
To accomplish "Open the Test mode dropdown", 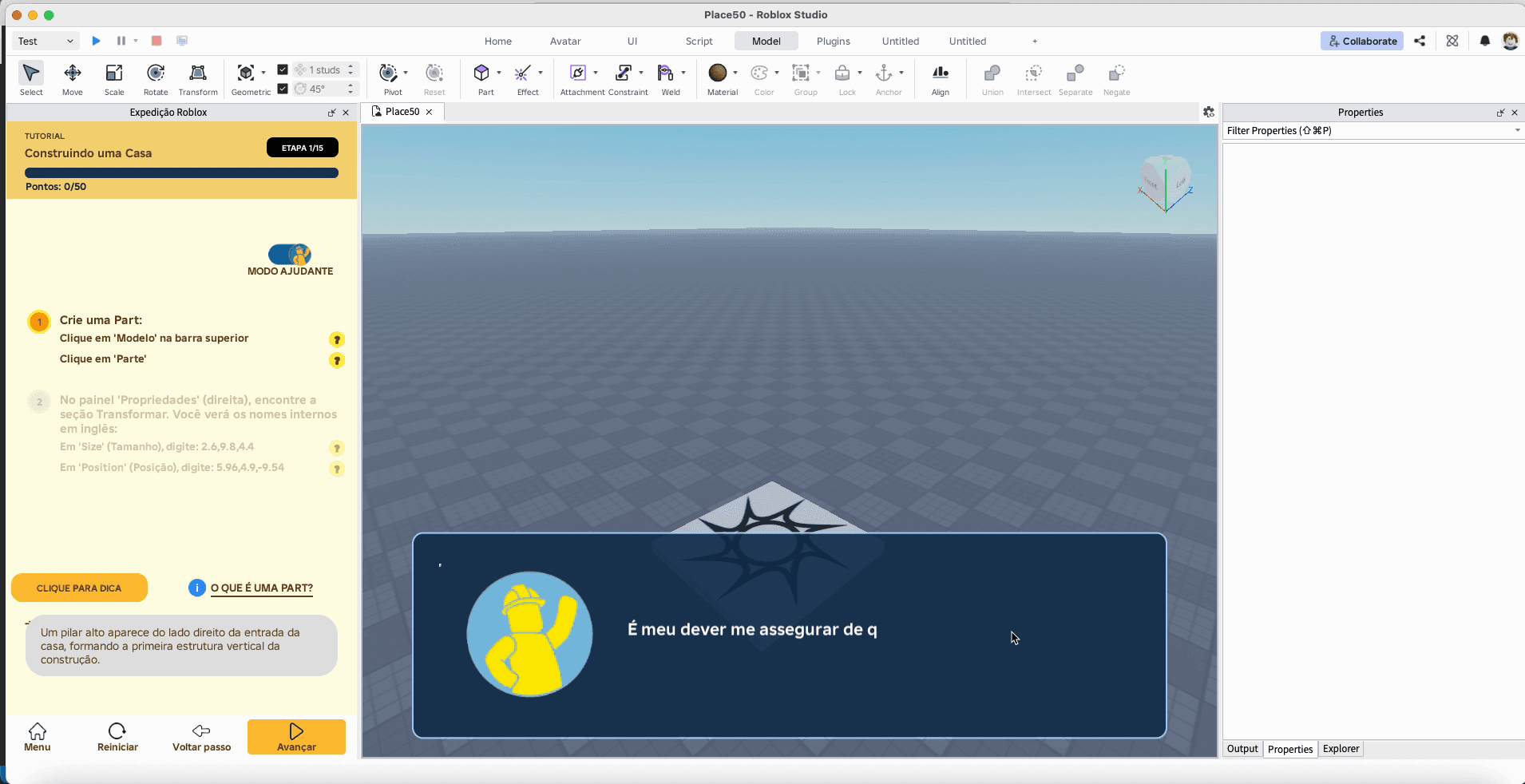I will pyautogui.click(x=44, y=41).
